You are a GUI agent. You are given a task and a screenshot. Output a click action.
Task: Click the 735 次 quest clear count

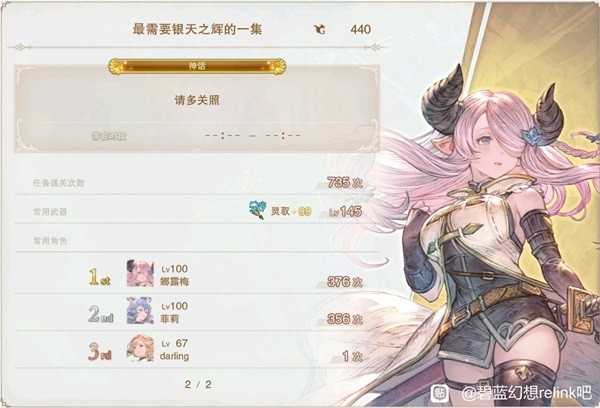(x=344, y=183)
